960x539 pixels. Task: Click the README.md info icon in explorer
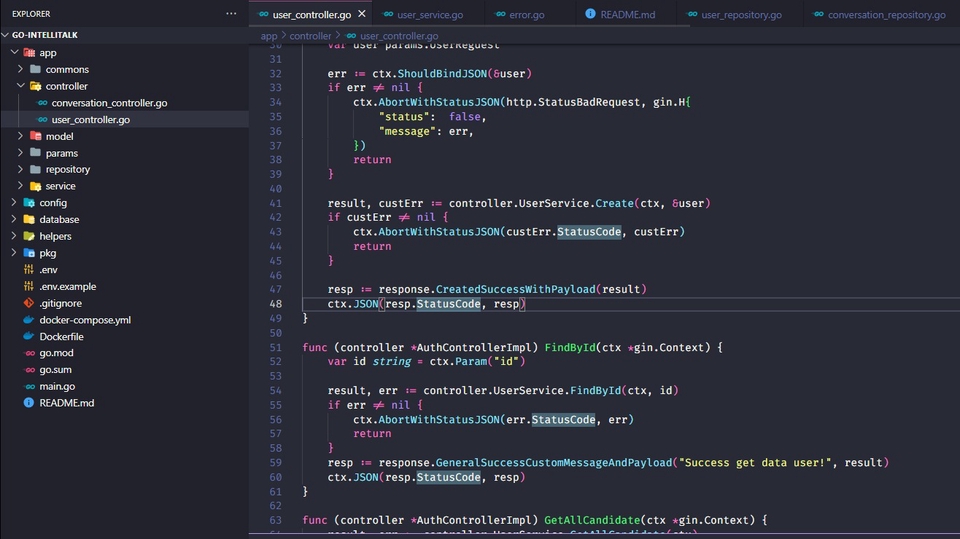[x=29, y=403]
